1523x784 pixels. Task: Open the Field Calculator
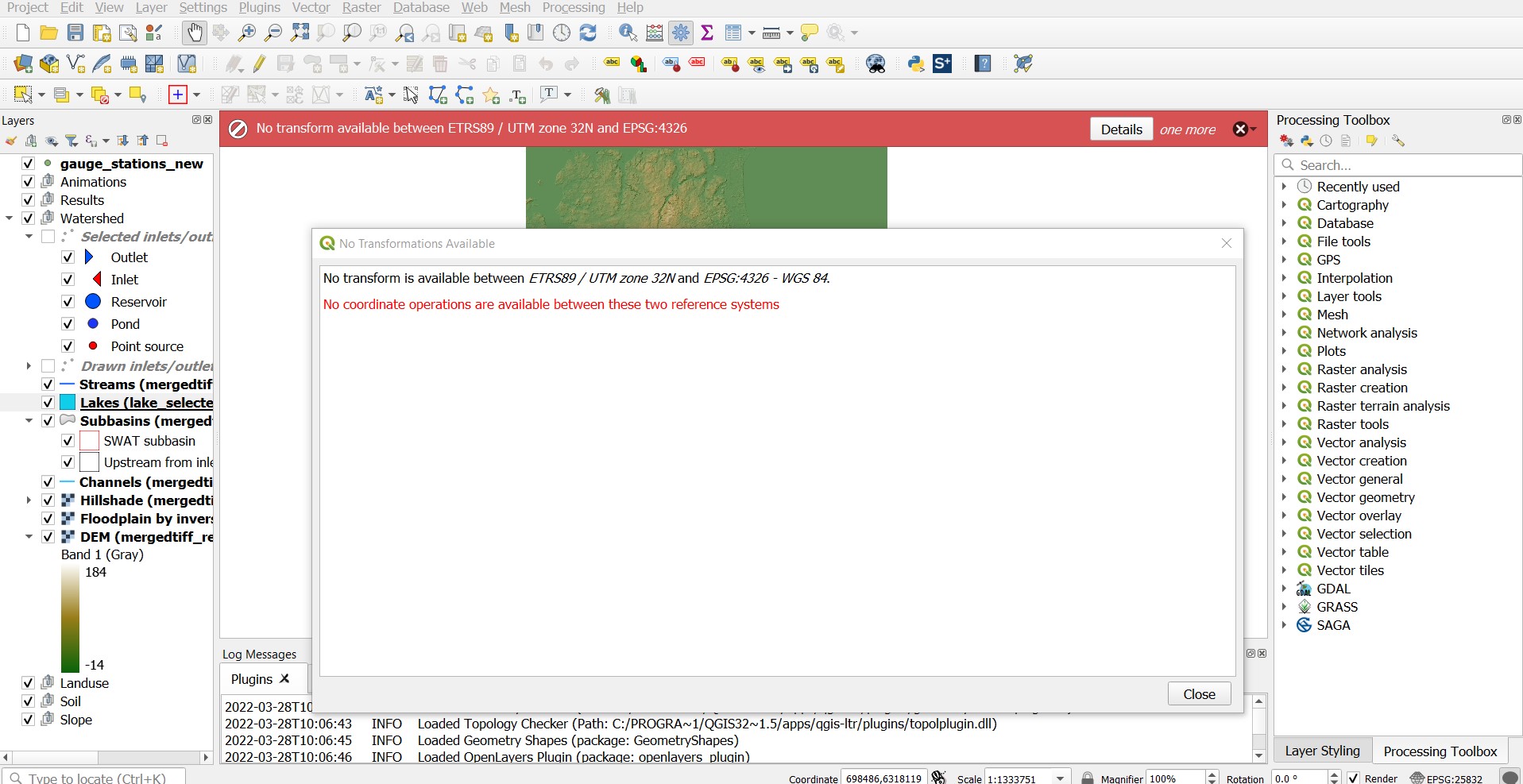click(x=655, y=33)
